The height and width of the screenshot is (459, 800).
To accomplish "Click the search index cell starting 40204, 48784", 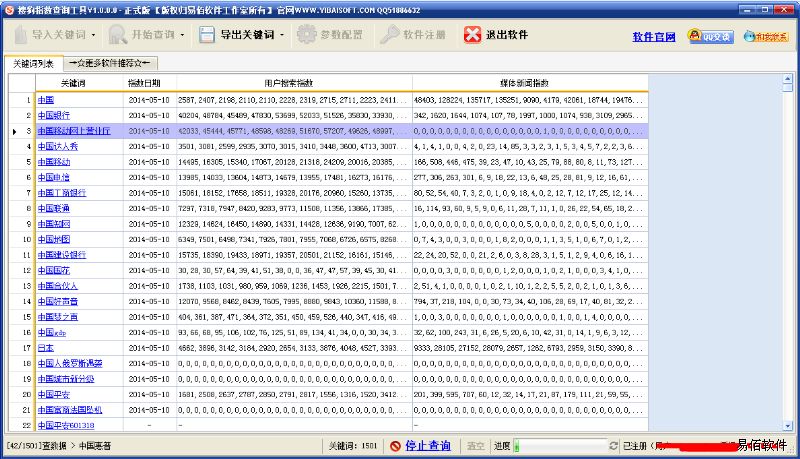I will (294, 115).
